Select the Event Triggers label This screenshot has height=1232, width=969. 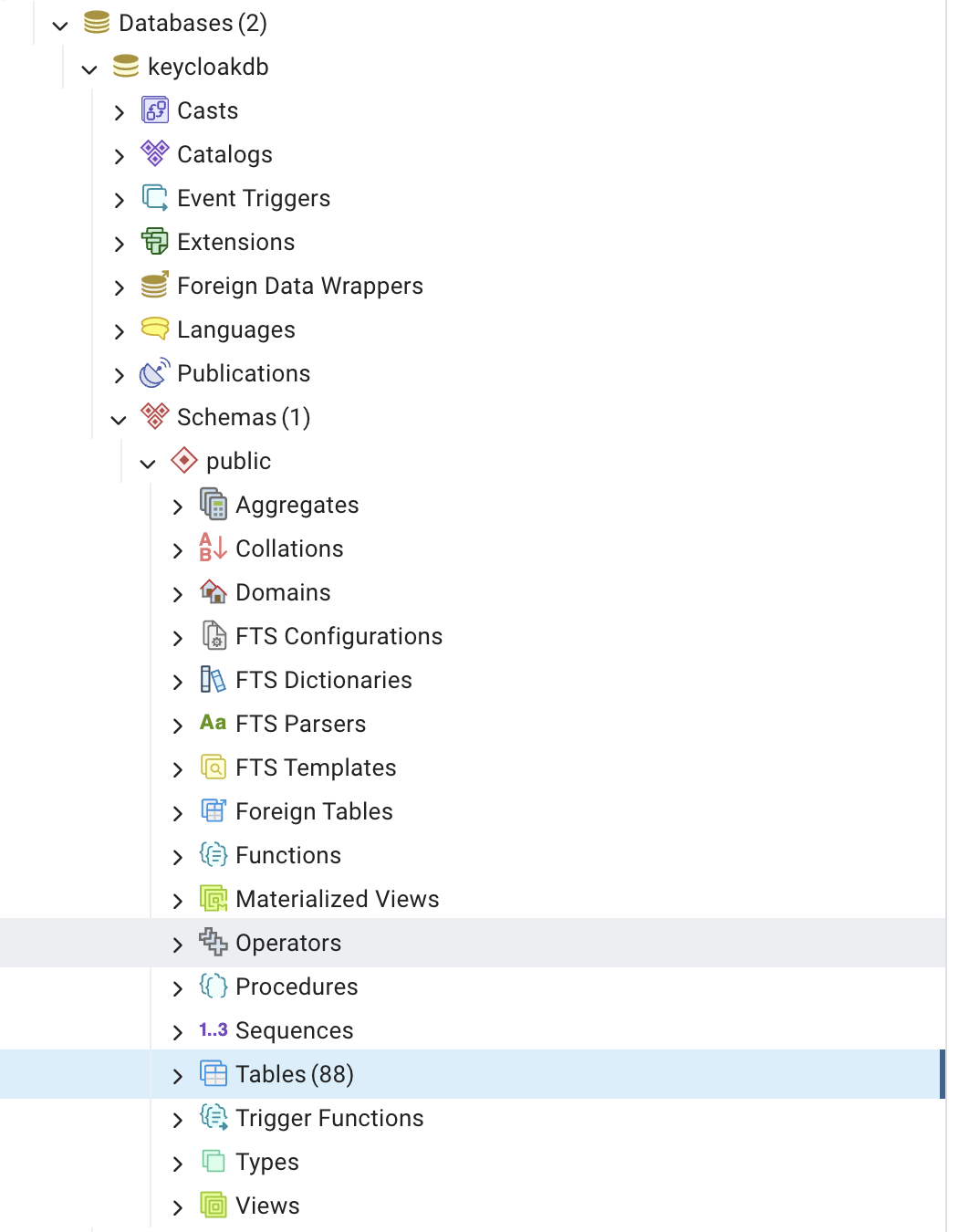[253, 198]
